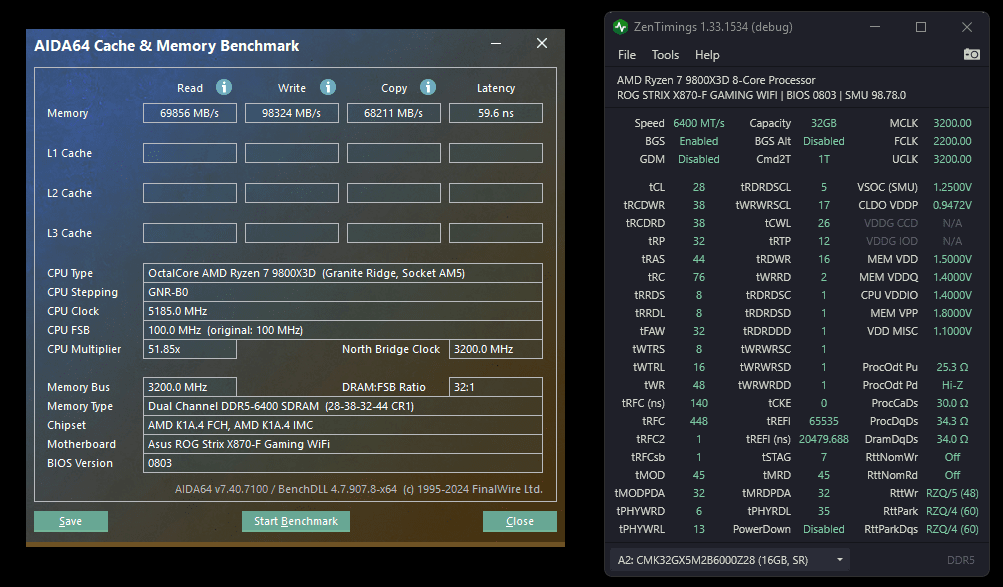Close the ZenTimings window
Viewport: 1003px width, 587px height.
967,27
